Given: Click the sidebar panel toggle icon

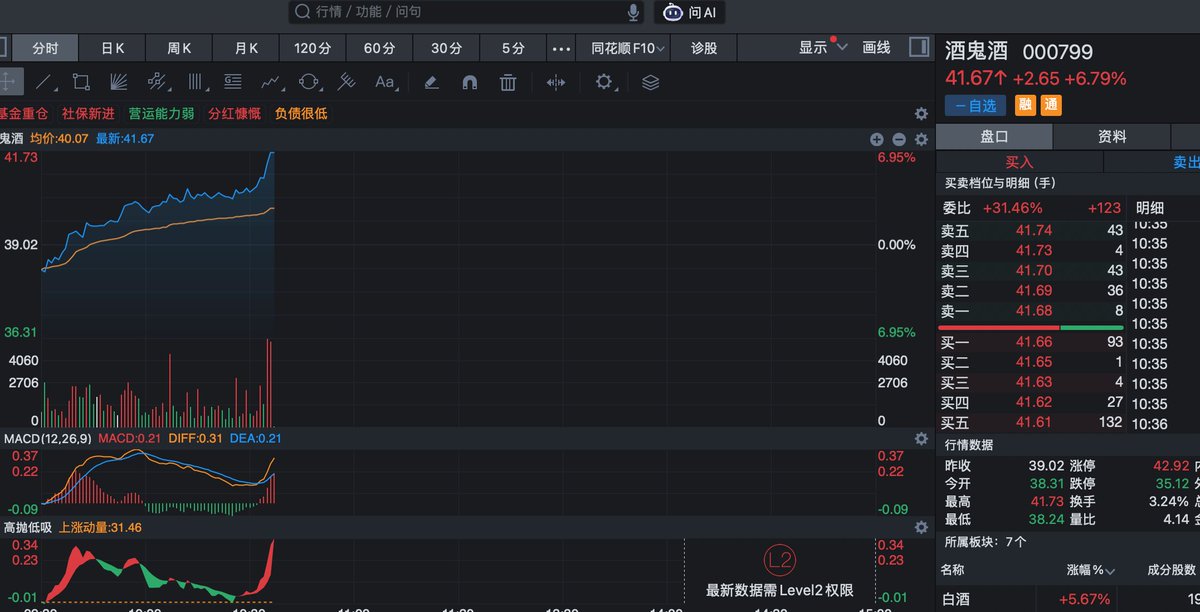Looking at the screenshot, I should point(918,47).
